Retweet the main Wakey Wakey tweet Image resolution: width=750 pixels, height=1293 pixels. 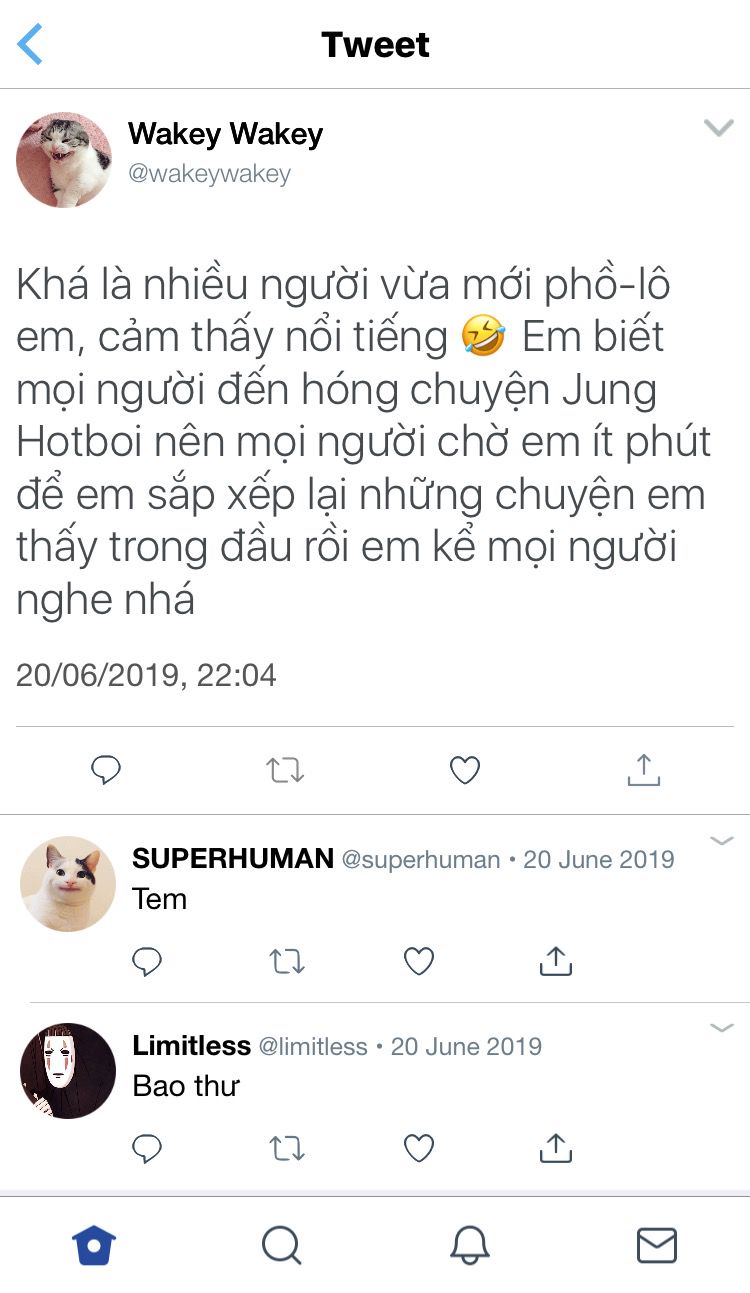point(285,769)
